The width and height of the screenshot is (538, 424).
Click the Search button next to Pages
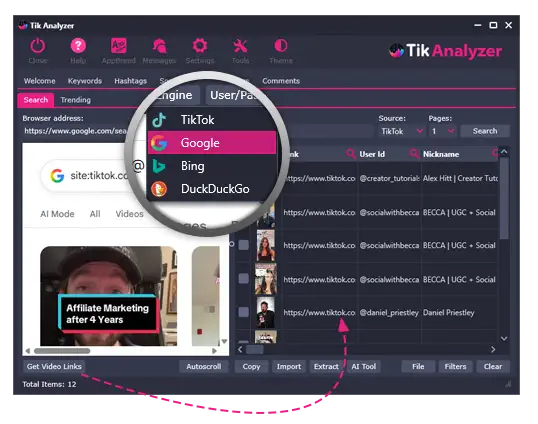(485, 131)
